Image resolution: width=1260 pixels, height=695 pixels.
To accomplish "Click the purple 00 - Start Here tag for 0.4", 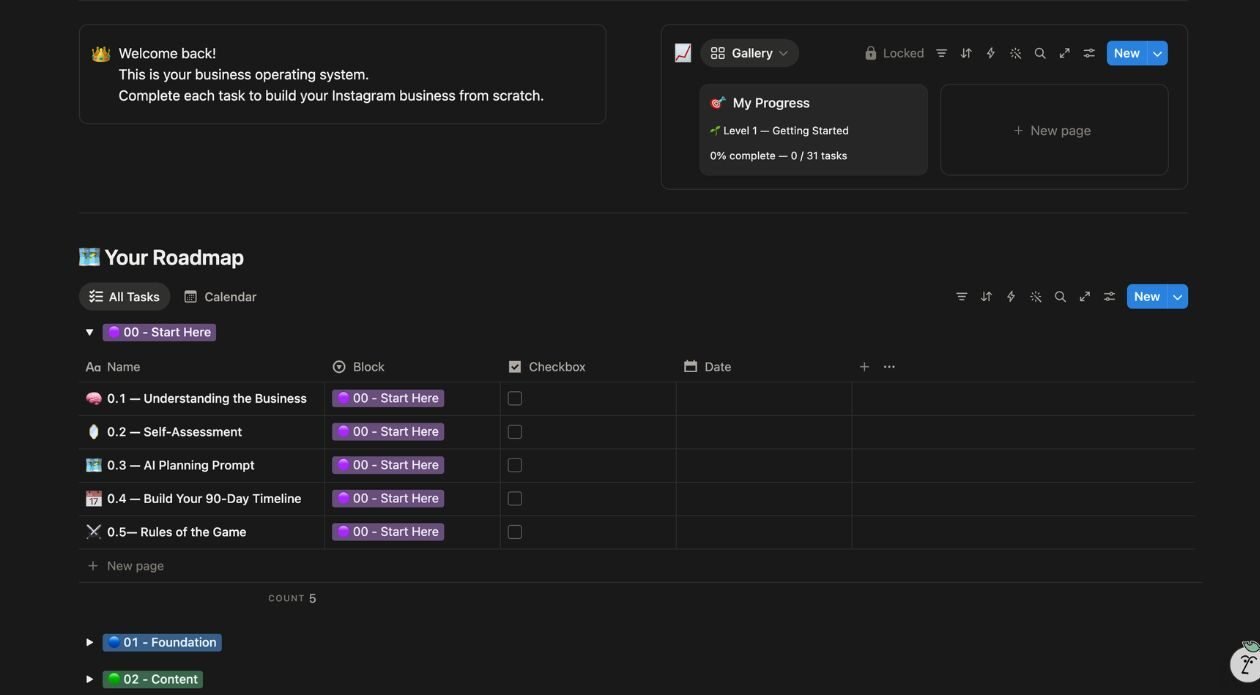I will [388, 499].
